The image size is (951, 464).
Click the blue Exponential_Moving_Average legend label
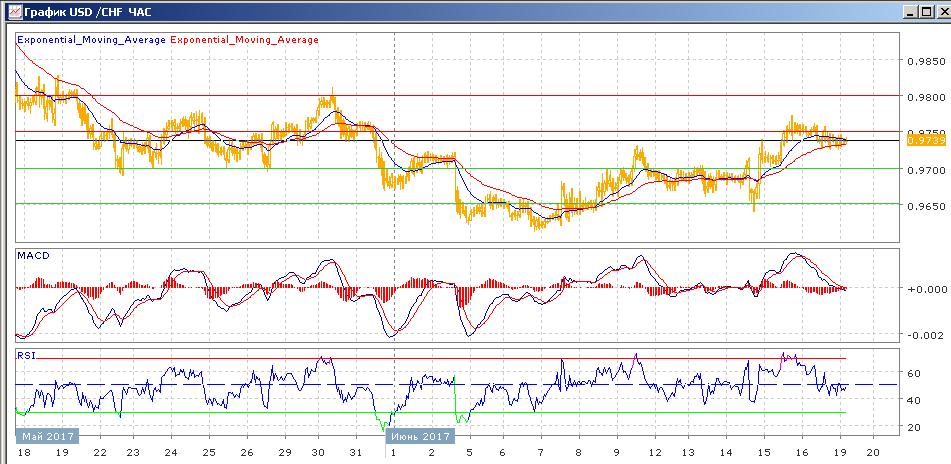[91, 40]
